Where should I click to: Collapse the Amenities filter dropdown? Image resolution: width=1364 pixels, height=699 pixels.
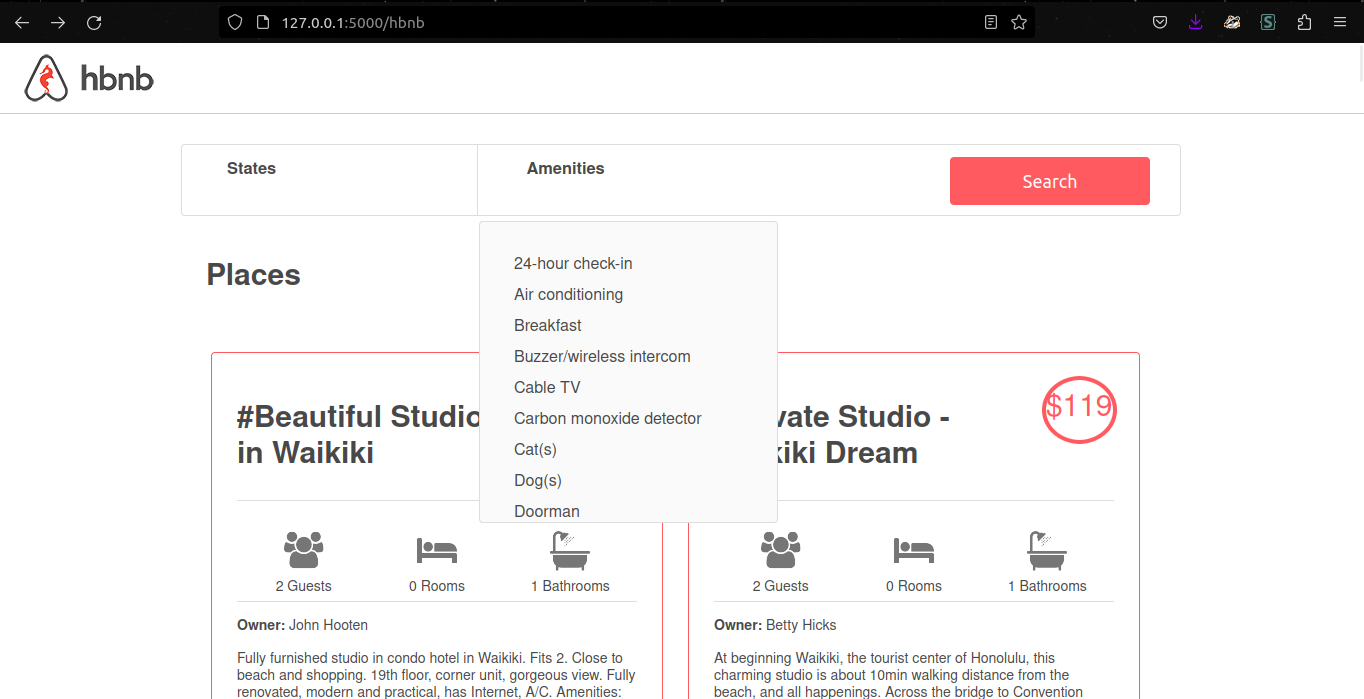point(565,169)
